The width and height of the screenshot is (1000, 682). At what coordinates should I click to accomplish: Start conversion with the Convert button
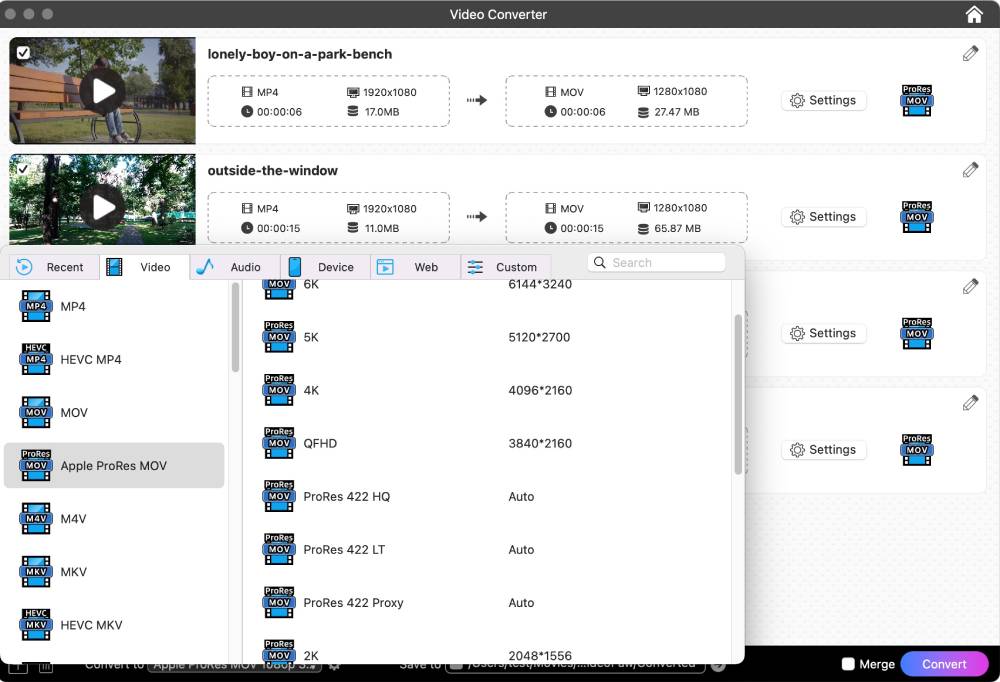(x=944, y=664)
